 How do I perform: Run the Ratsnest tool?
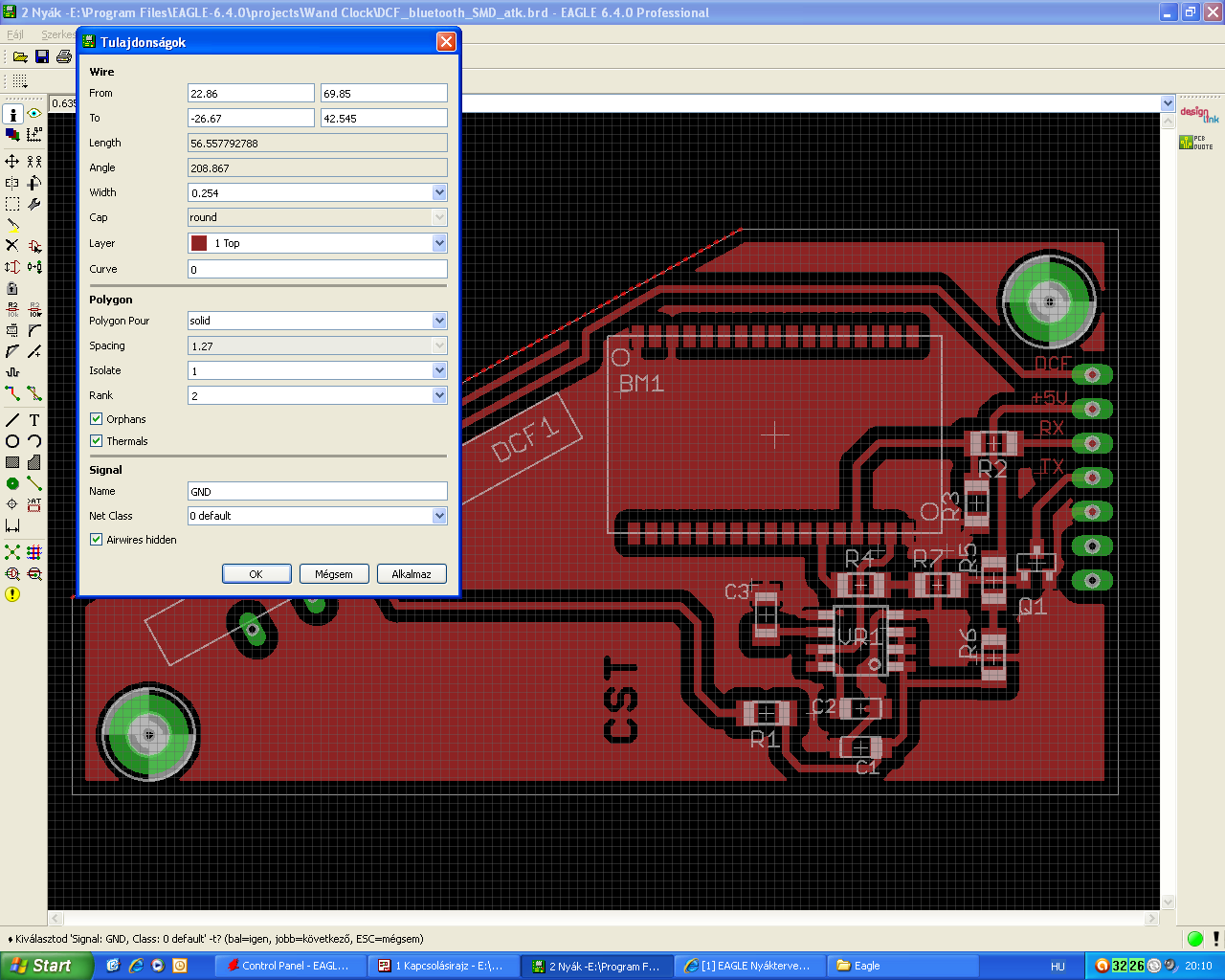pos(12,552)
